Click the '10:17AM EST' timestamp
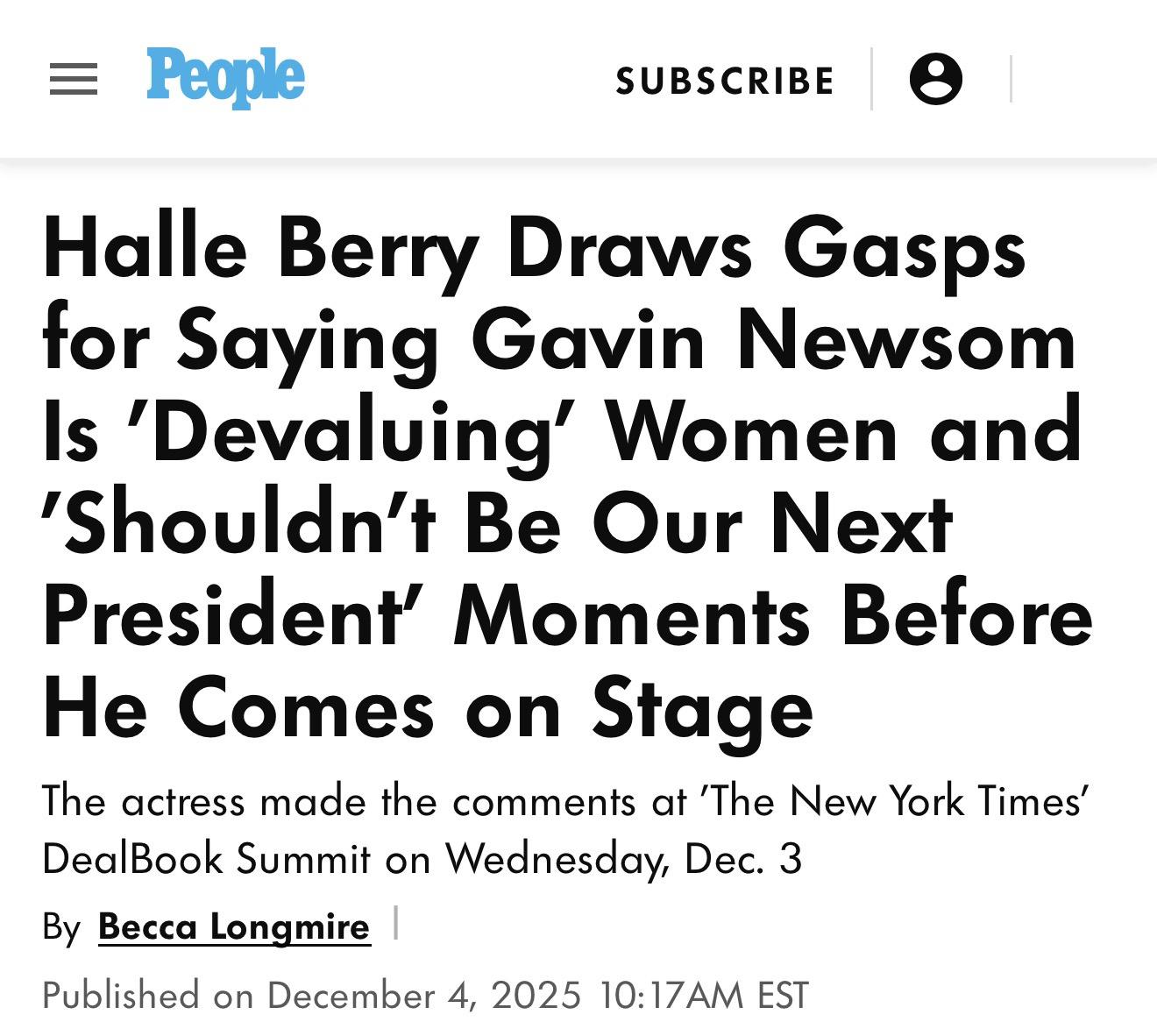The height and width of the screenshot is (1036, 1157). [704, 996]
